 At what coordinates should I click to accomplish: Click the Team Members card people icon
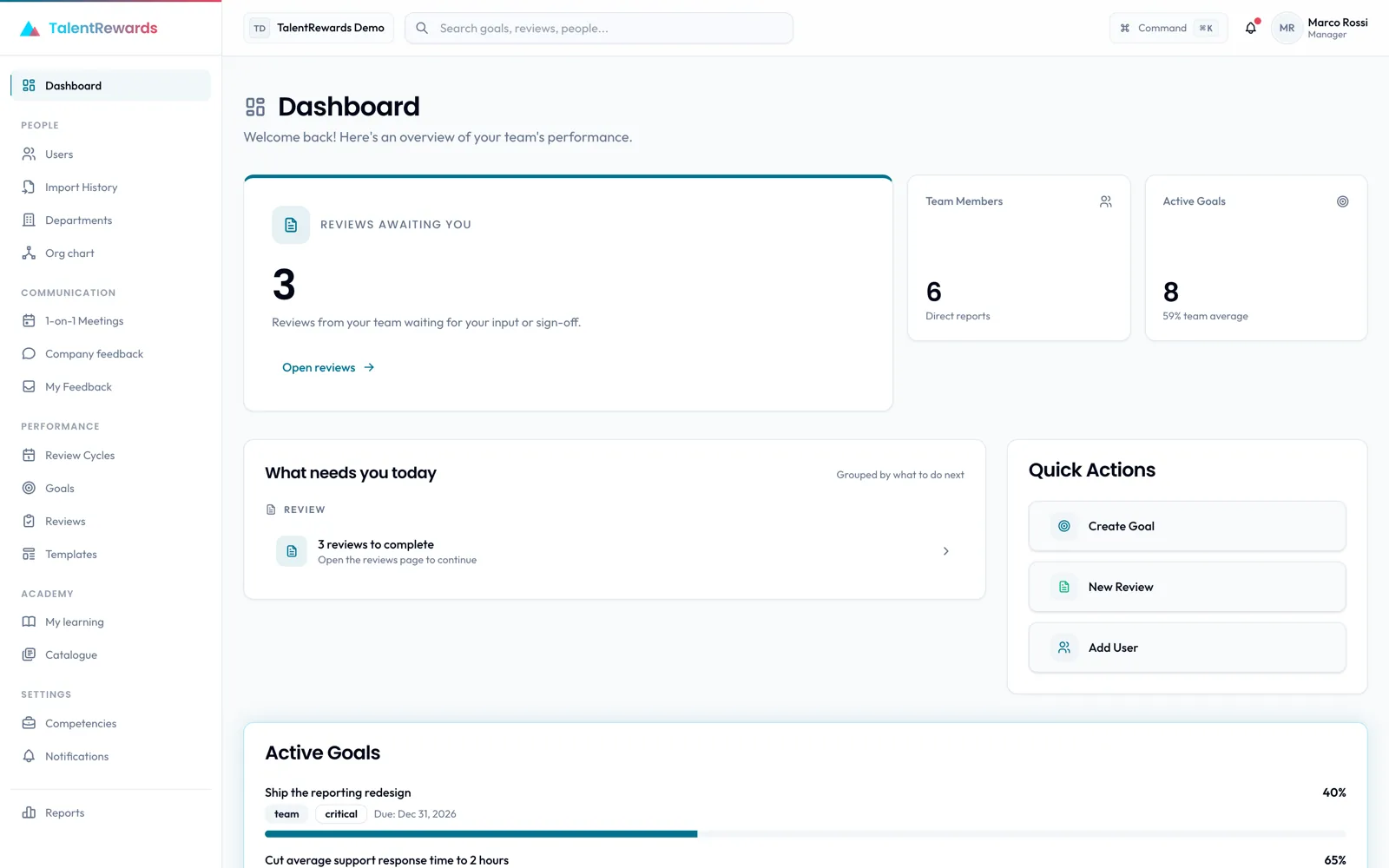coord(1105,201)
